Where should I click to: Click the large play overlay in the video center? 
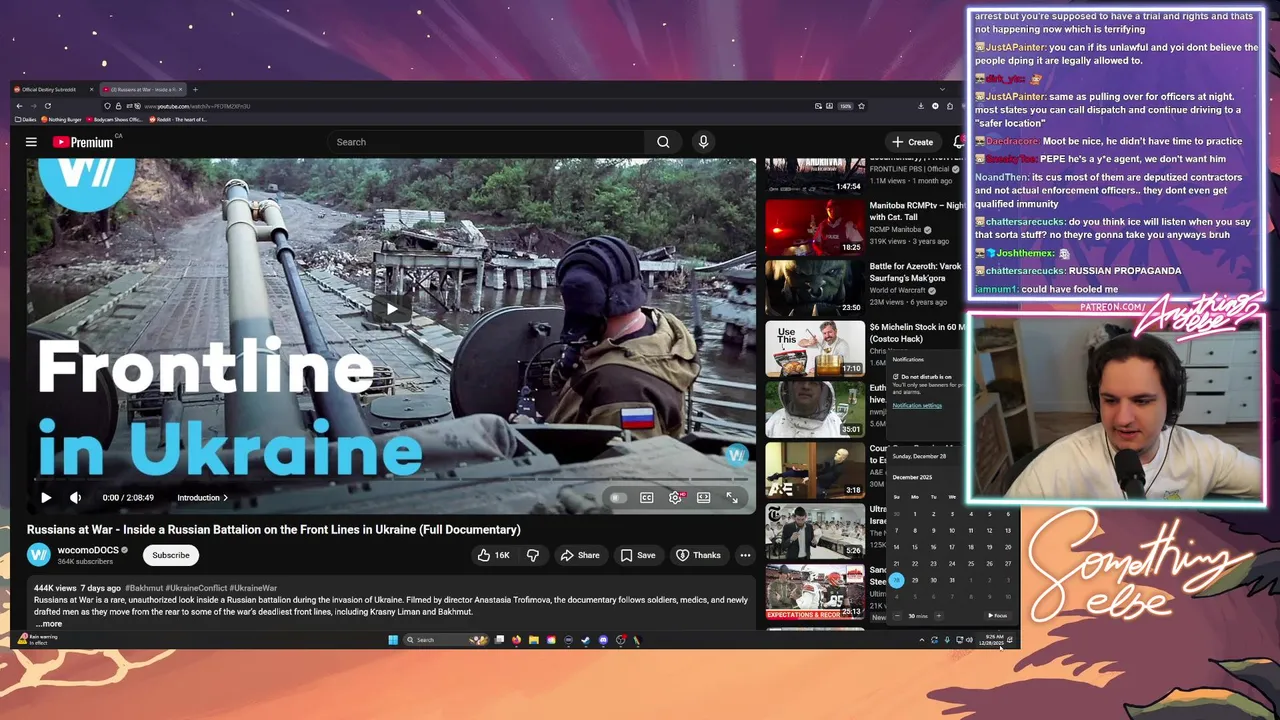[x=391, y=308]
